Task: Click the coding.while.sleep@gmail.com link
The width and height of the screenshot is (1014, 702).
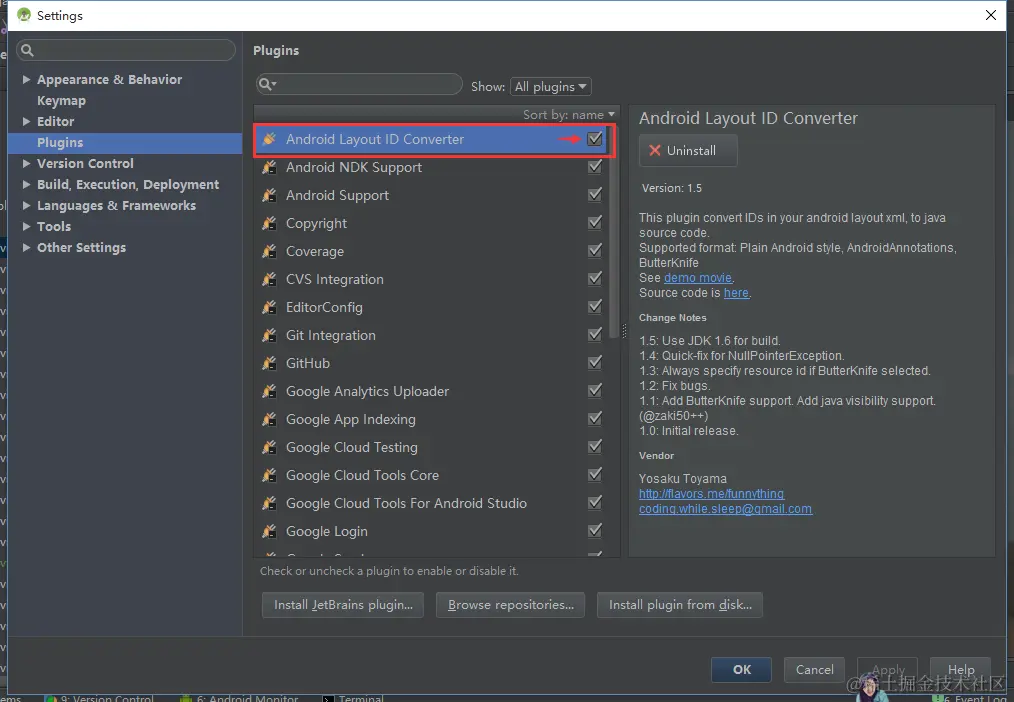Action: pos(726,509)
